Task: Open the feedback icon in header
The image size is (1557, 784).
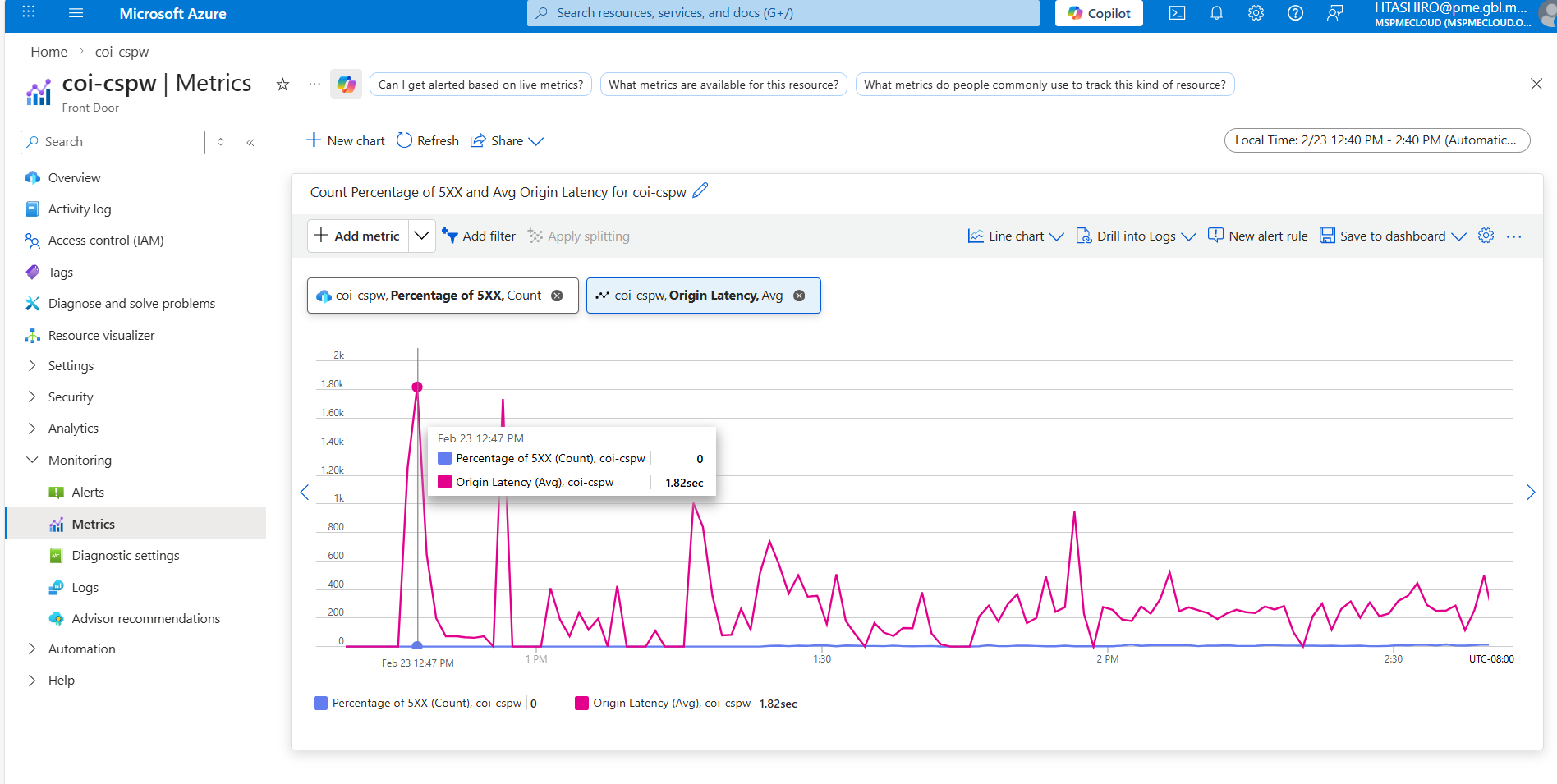Action: [x=1335, y=13]
